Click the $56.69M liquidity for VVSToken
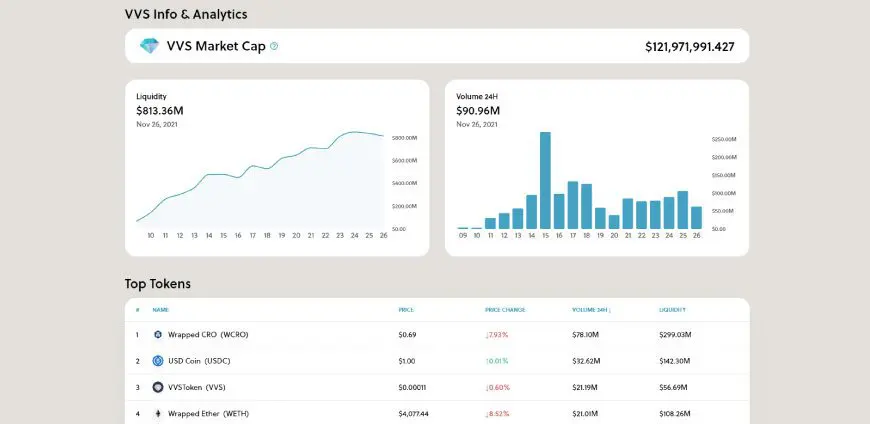The height and width of the screenshot is (424, 870). point(673,387)
